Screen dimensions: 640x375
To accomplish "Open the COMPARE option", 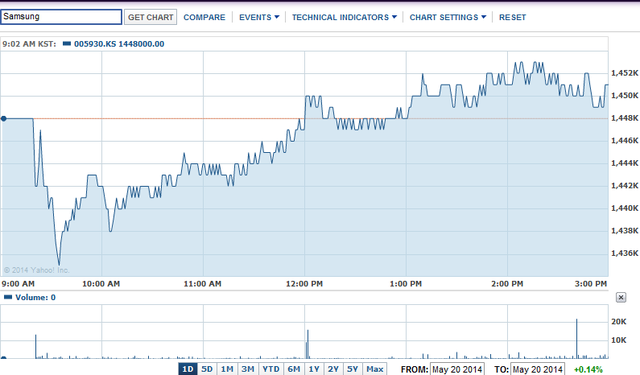I will [x=204, y=17].
